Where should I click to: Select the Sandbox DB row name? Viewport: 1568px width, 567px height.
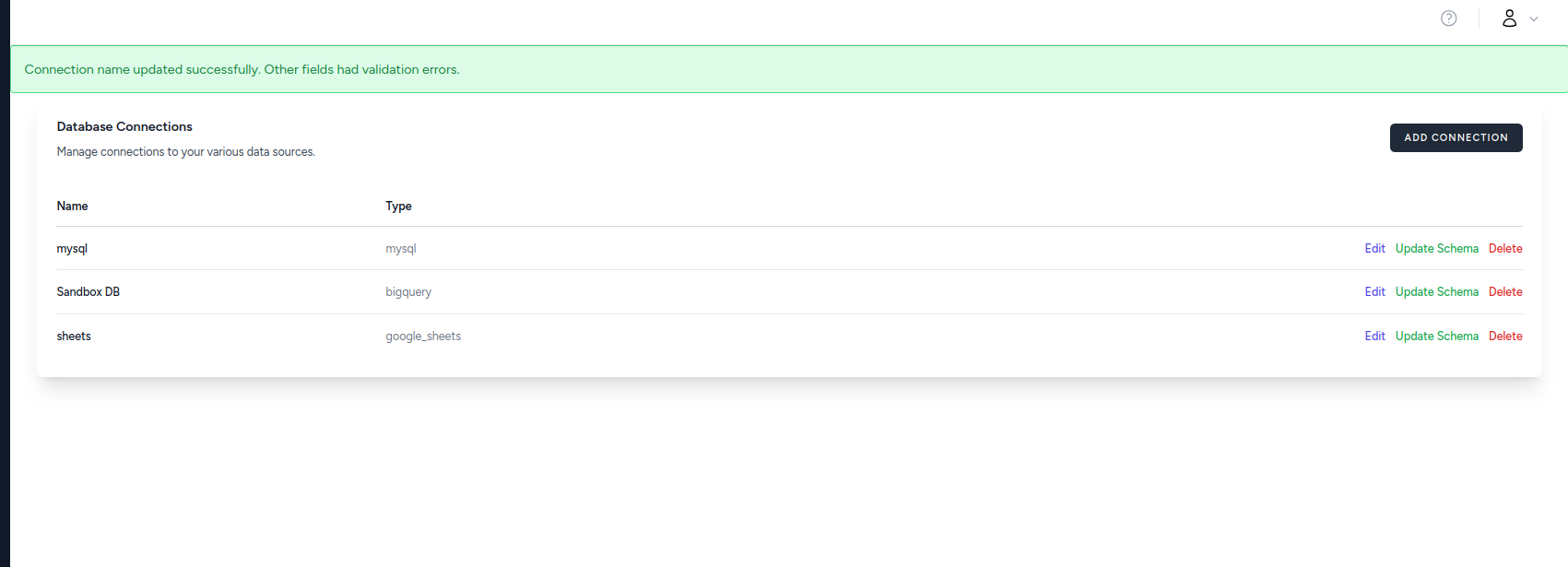pyautogui.click(x=88, y=292)
